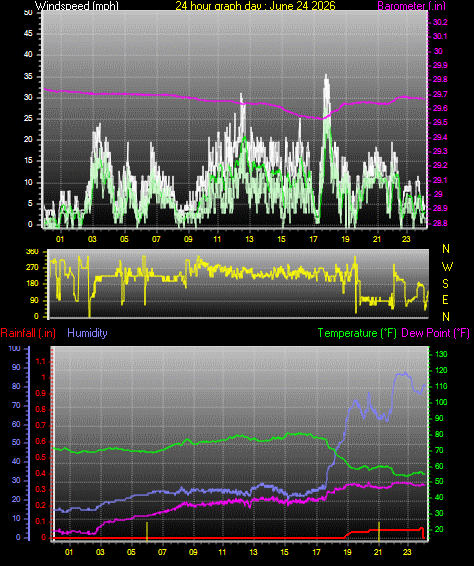
Task: Click the wind gust spike near hour 13
Action: (x=241, y=95)
